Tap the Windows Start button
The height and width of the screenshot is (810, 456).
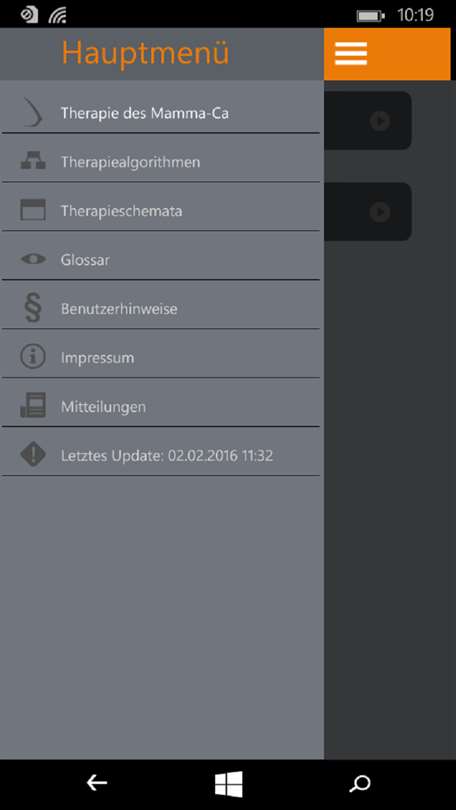(228, 784)
